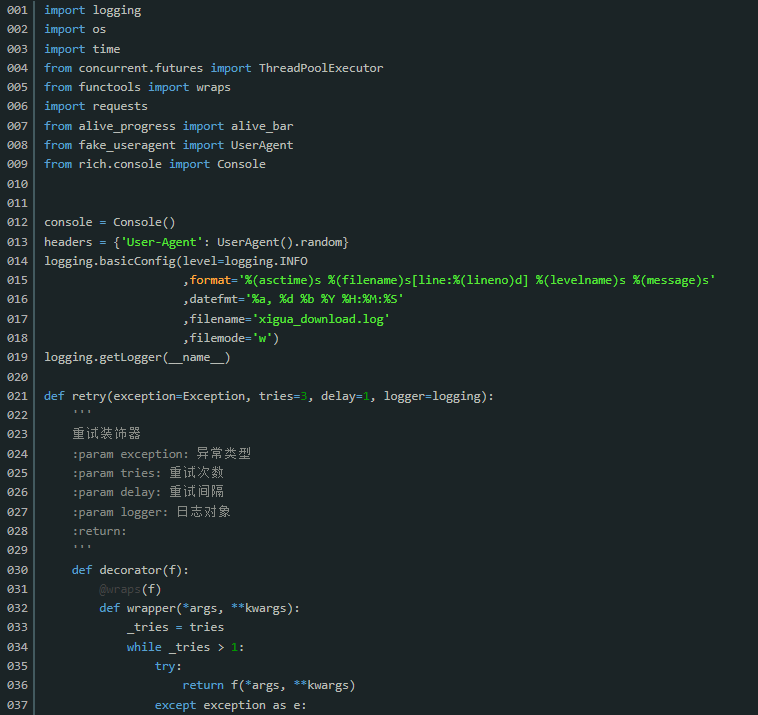Click the 'filemode' argument on line 018
The height and width of the screenshot is (715, 758).
point(217,338)
